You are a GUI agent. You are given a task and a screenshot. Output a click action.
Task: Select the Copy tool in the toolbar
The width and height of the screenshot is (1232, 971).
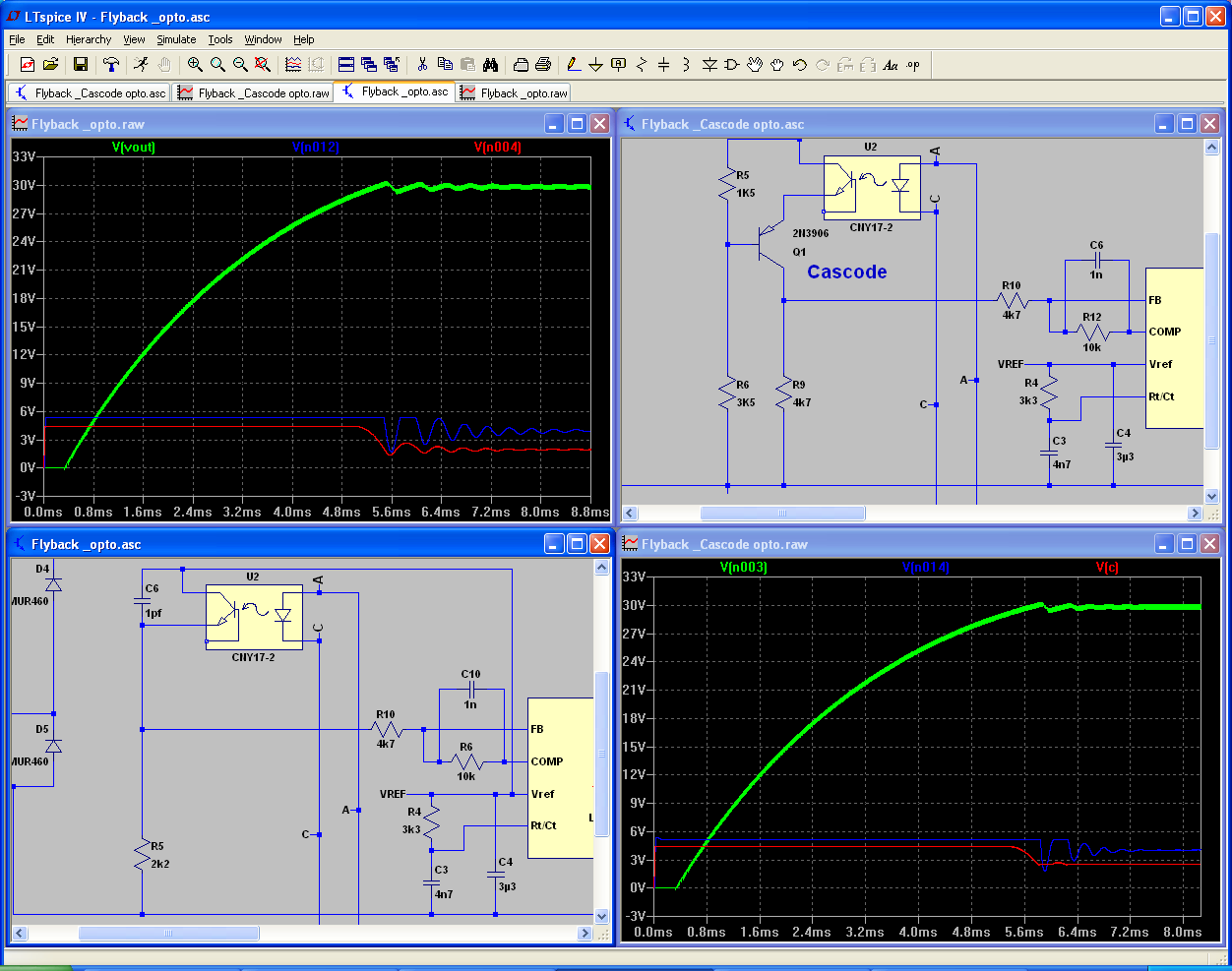[445, 65]
